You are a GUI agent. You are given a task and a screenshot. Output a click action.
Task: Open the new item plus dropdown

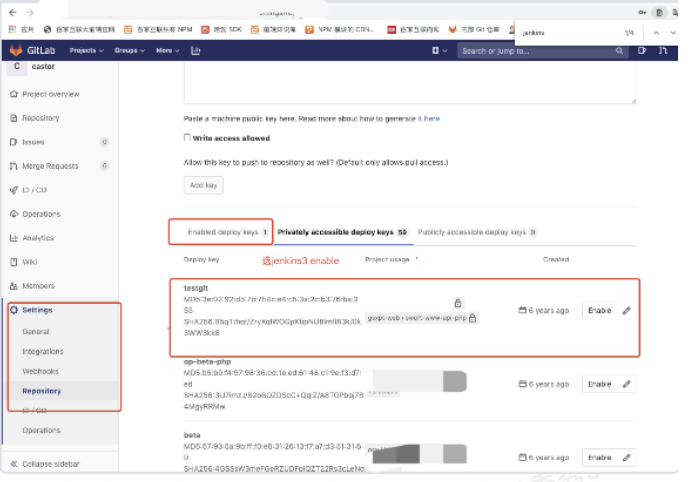click(x=439, y=51)
